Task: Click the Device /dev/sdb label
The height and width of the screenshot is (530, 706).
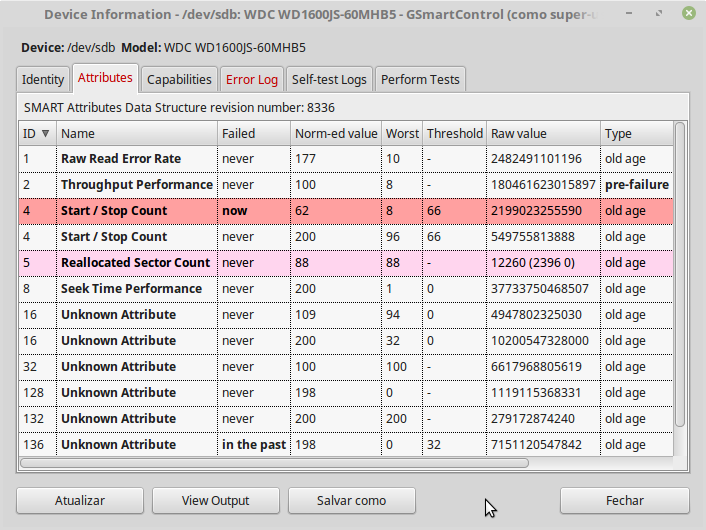Action: coord(68,48)
